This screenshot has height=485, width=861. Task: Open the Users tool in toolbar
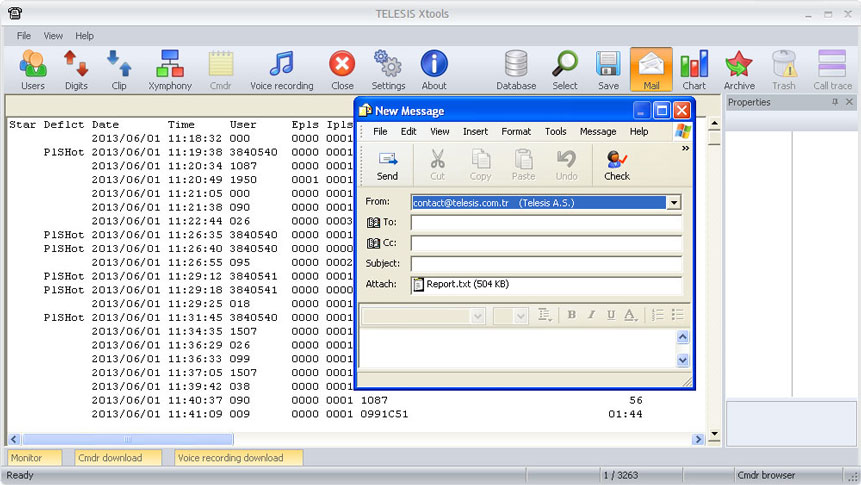[33, 70]
